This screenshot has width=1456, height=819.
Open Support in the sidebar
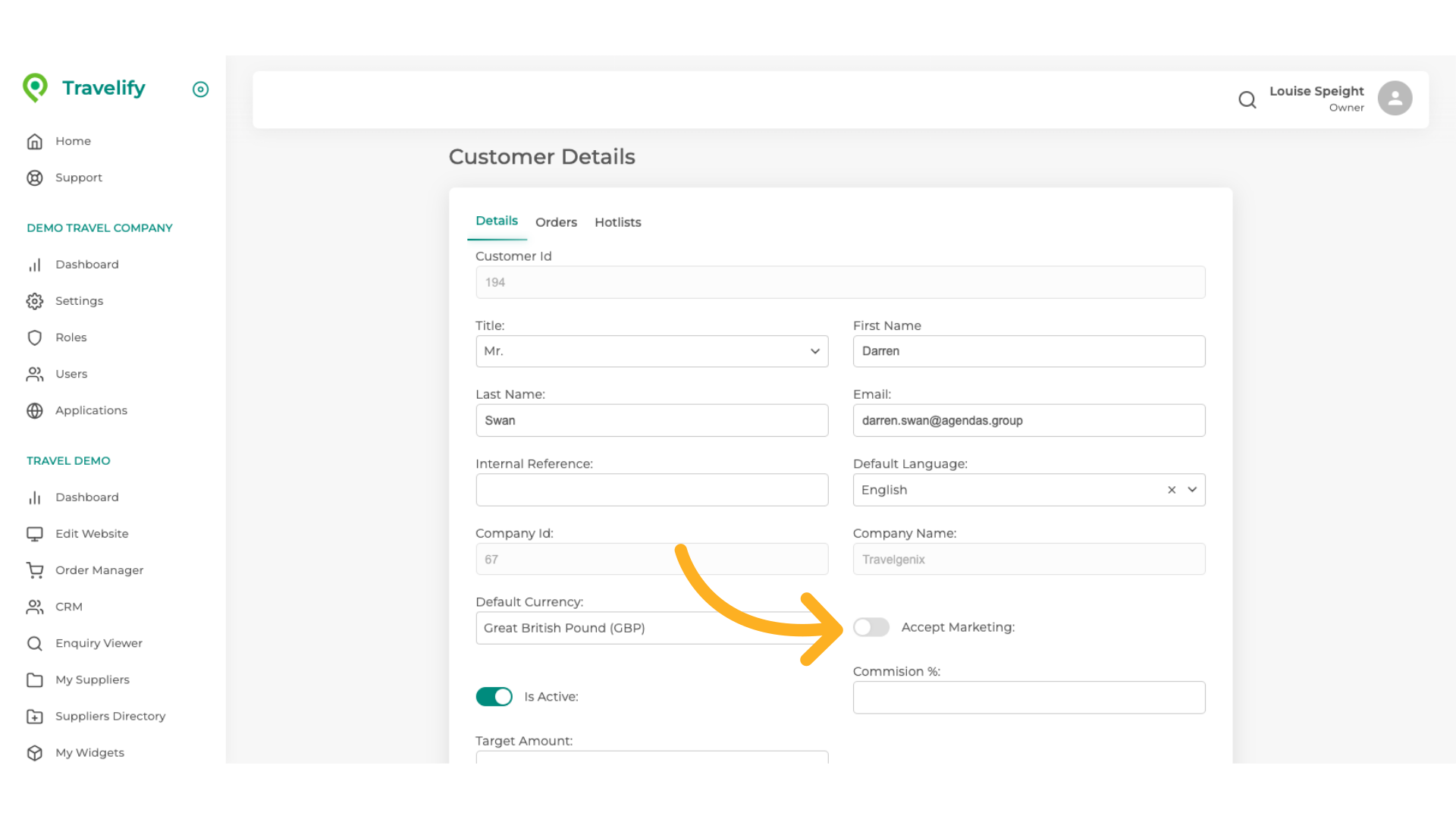point(78,177)
